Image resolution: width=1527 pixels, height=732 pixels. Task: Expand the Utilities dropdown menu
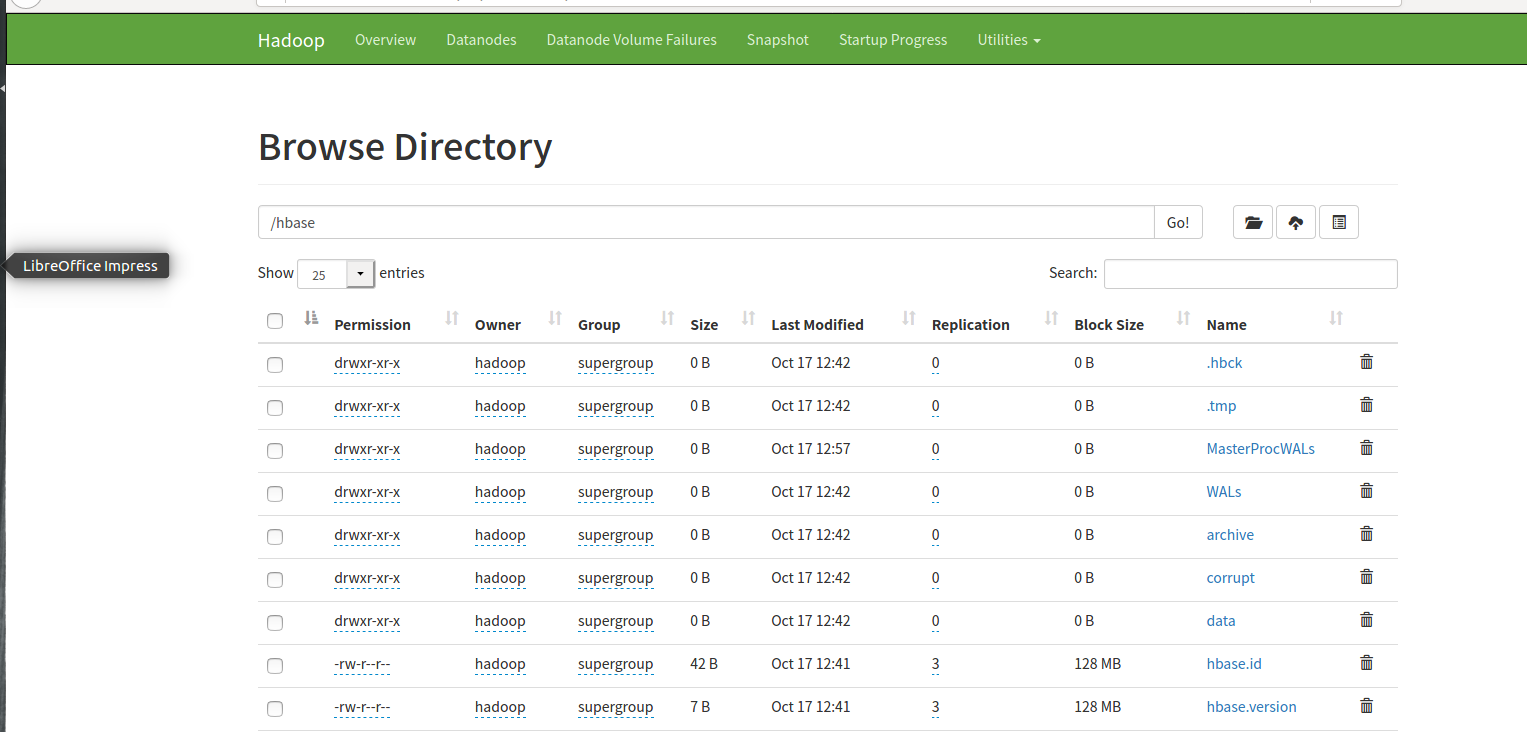point(1009,40)
